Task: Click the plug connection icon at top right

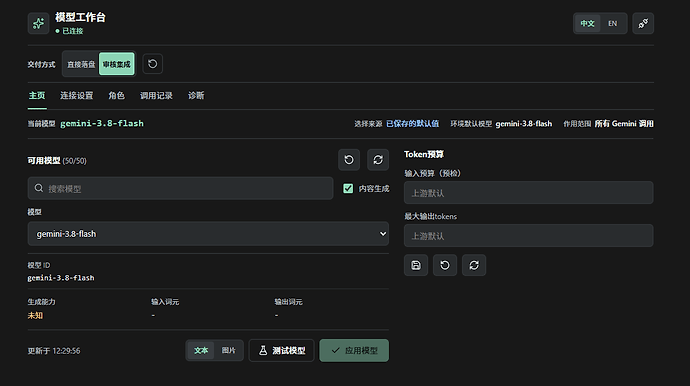Action: click(643, 23)
